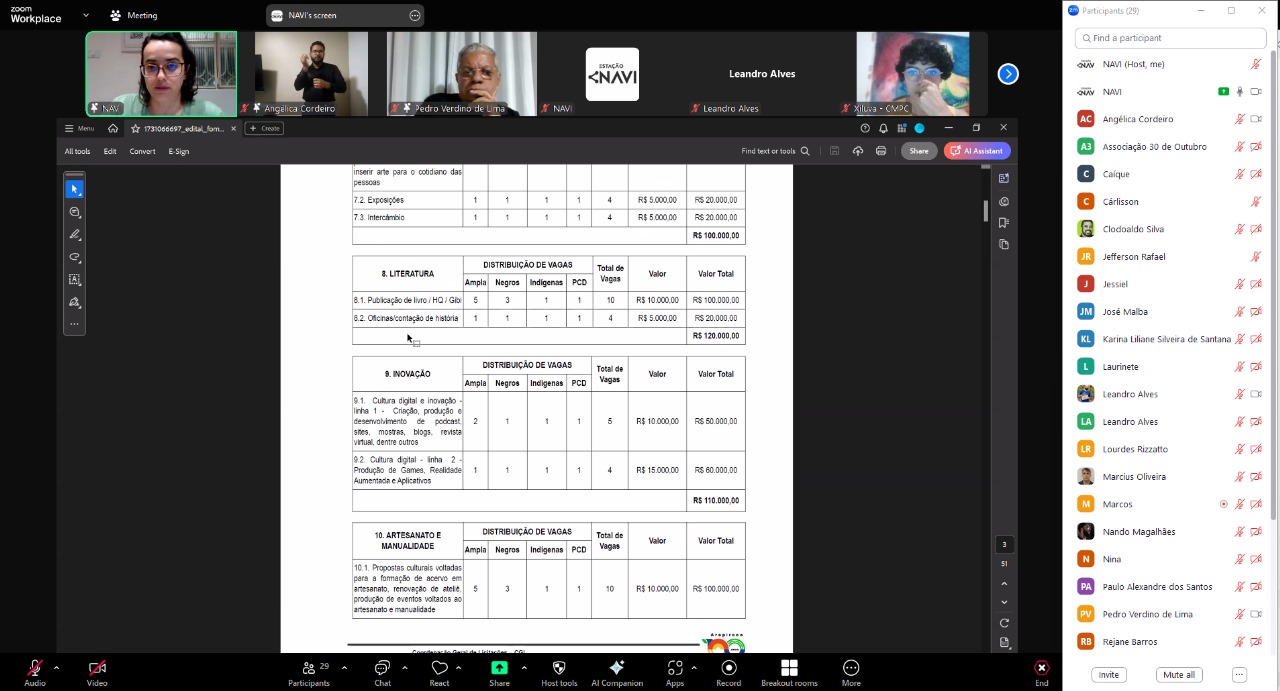1280x691 pixels.
Task: Click the Find a participant search field
Action: tap(1170, 38)
